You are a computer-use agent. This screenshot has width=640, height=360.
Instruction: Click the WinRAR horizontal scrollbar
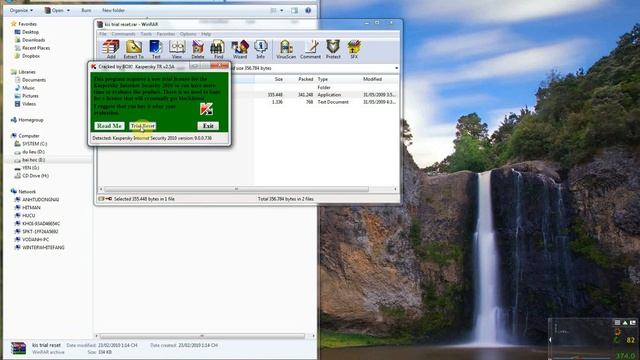tap(236, 189)
